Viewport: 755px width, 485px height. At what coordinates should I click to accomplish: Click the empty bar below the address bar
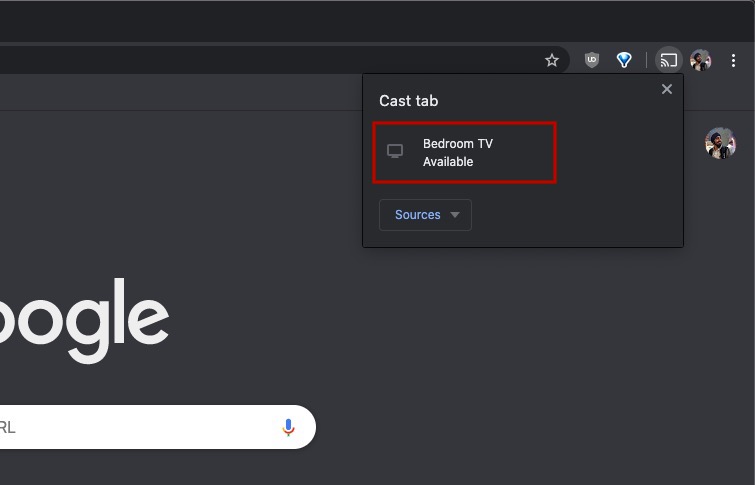(x=180, y=93)
